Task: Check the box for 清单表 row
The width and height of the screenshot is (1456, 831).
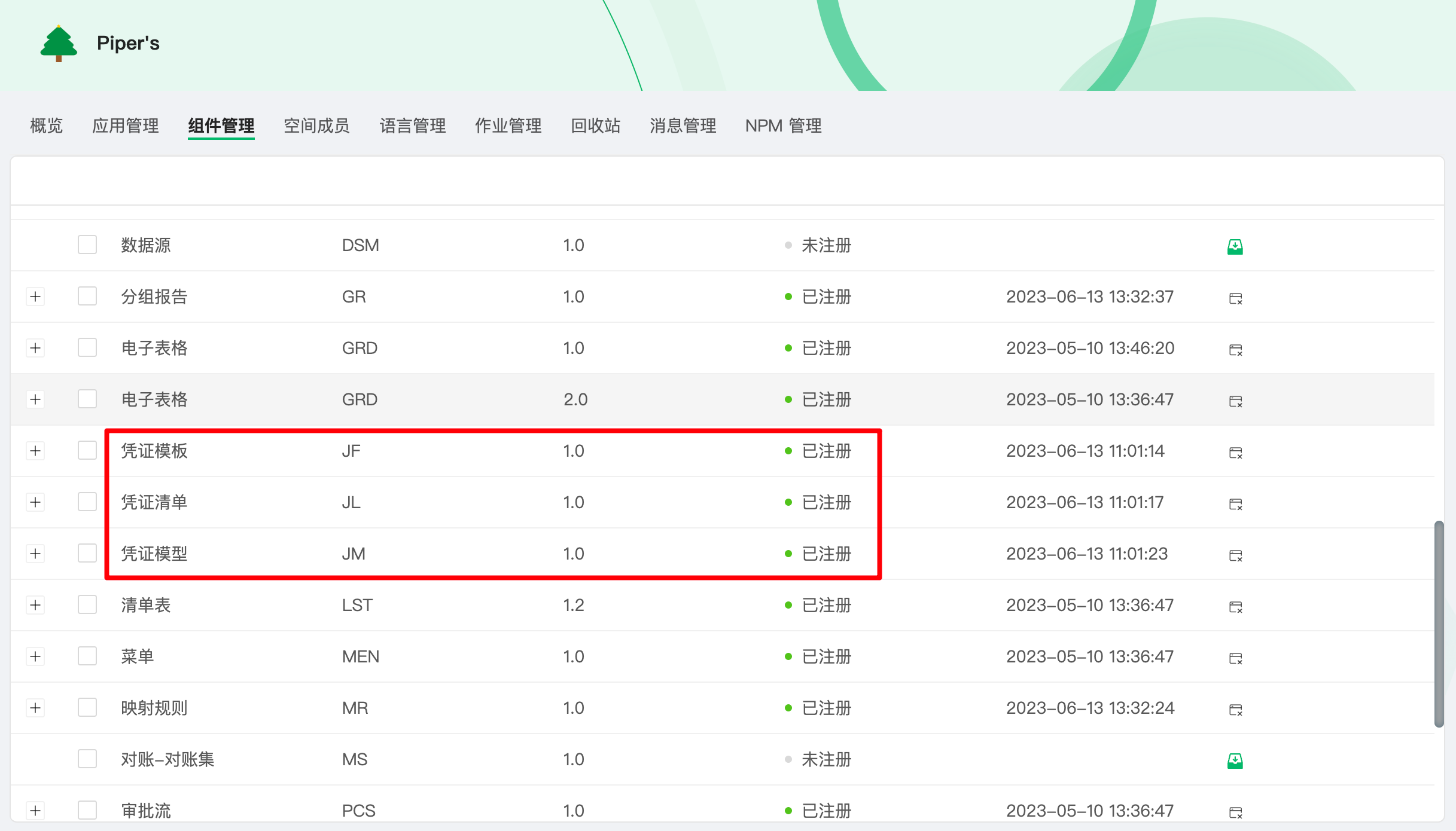Action: click(x=87, y=604)
